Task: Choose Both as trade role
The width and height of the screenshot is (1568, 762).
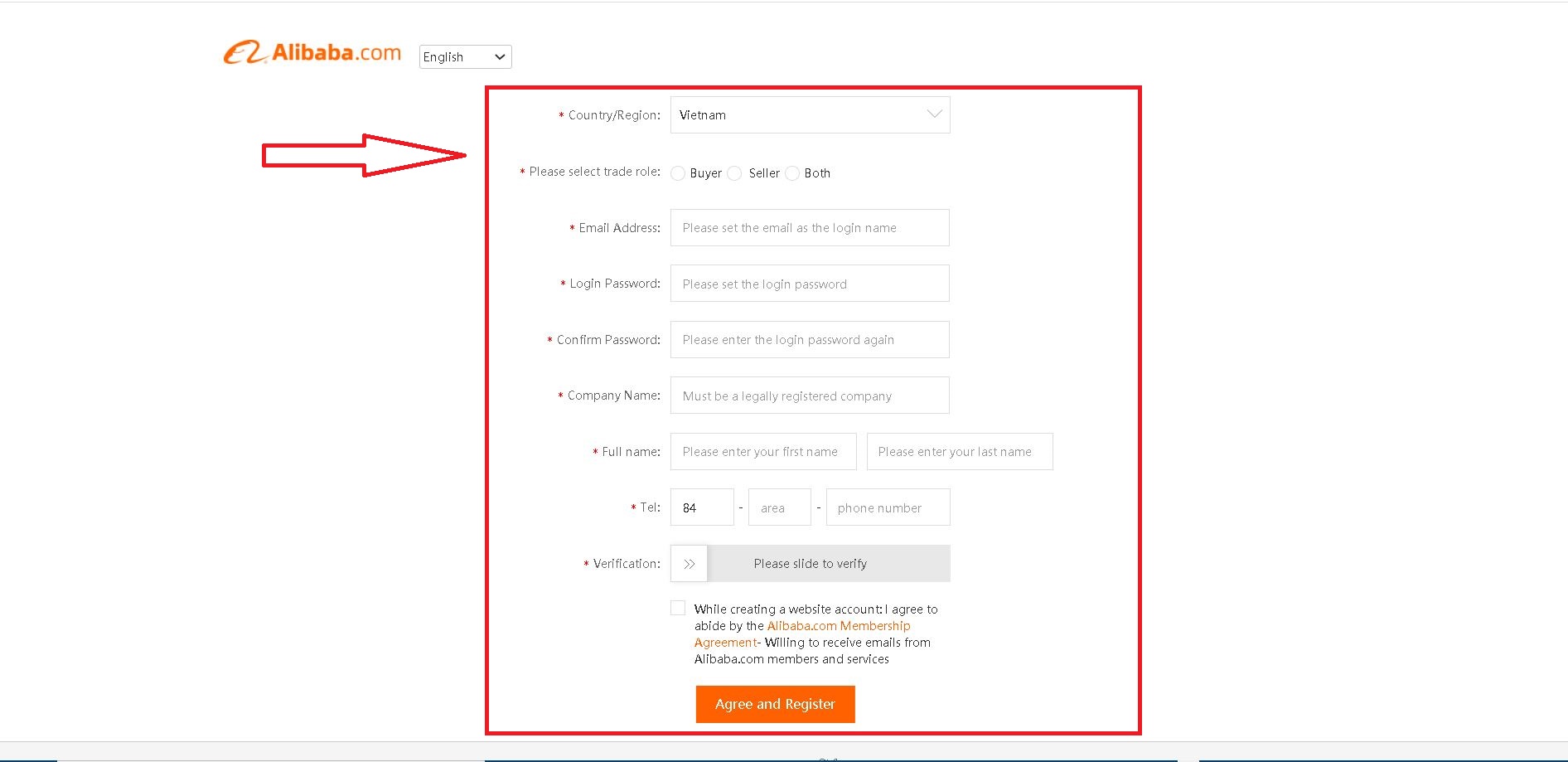Action: coord(792,173)
